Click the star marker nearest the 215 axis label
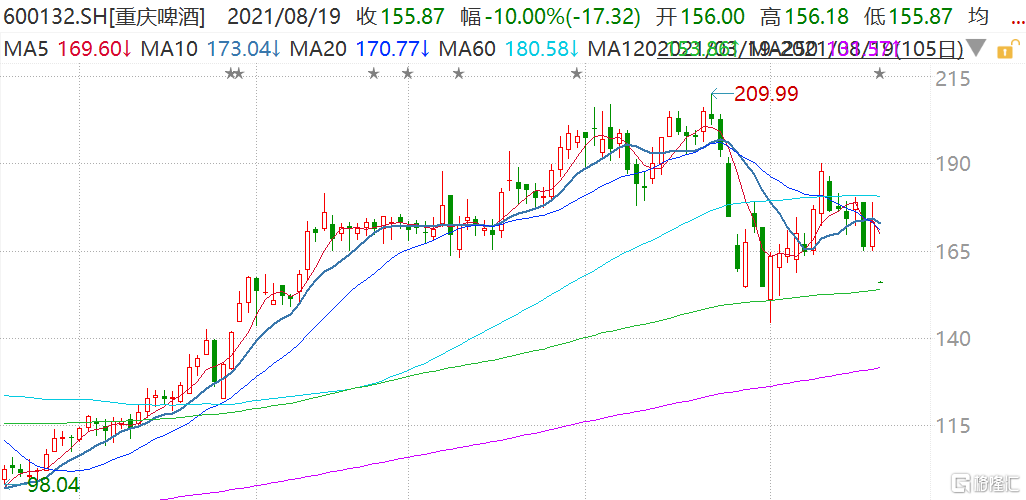Image resolution: width=1026 pixels, height=500 pixels. tap(880, 74)
